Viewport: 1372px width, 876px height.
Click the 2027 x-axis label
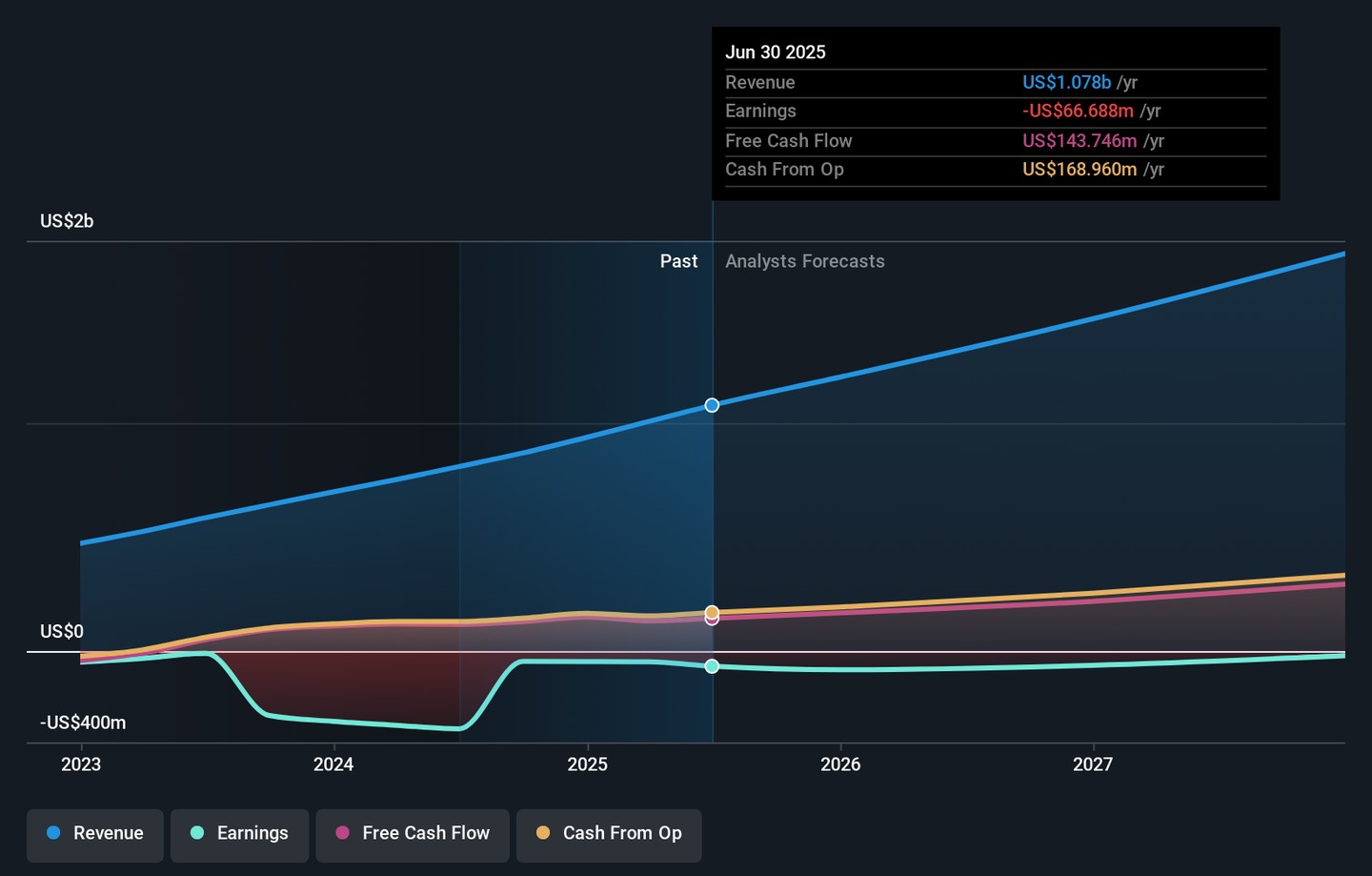pos(1093,764)
